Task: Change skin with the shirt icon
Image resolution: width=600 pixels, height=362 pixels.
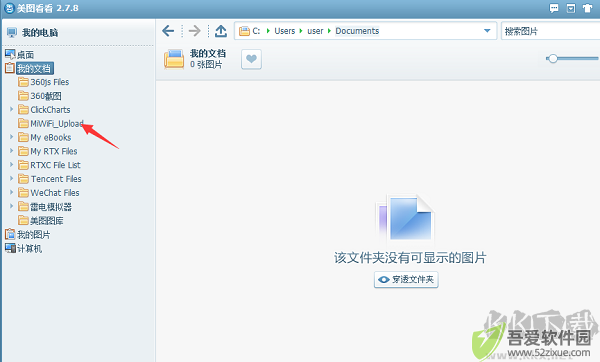Action: [x=587, y=8]
